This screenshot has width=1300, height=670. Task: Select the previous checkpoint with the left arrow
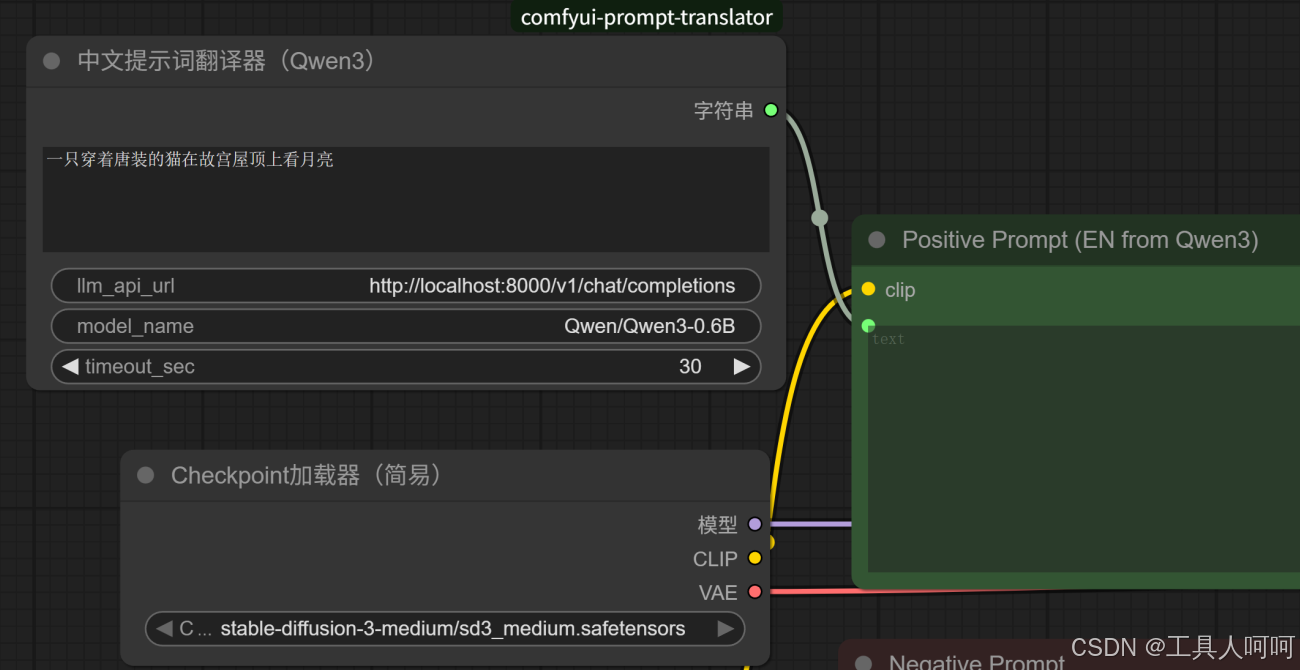164,629
